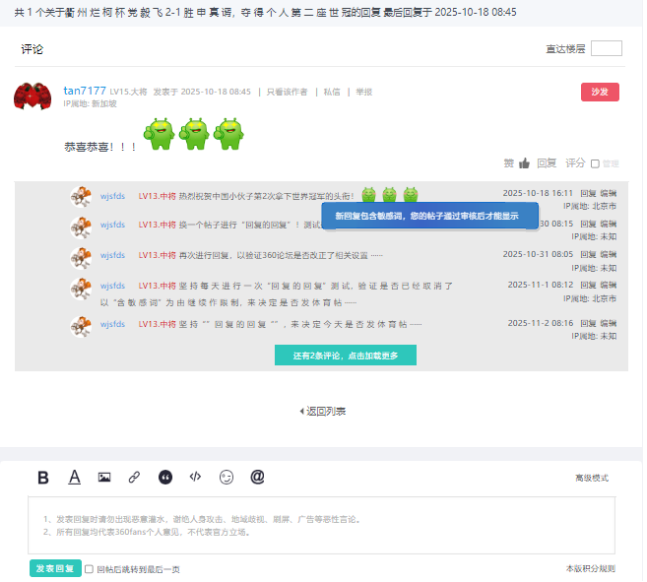Image resolution: width=647 pixels, height=582 pixels.
Task: Go back via 返回列表
Action: coord(323,411)
